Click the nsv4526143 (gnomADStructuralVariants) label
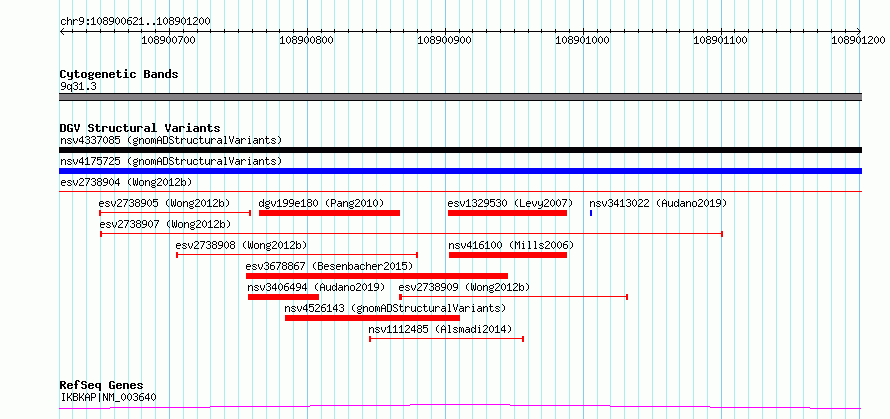This screenshot has width=890, height=419. pos(395,308)
